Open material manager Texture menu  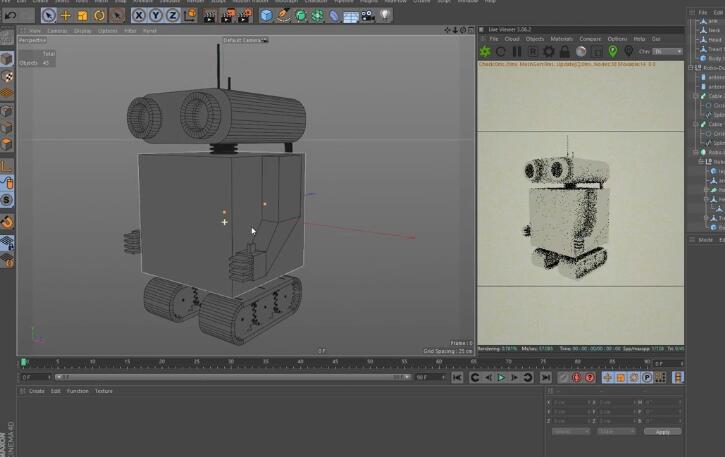(104, 391)
